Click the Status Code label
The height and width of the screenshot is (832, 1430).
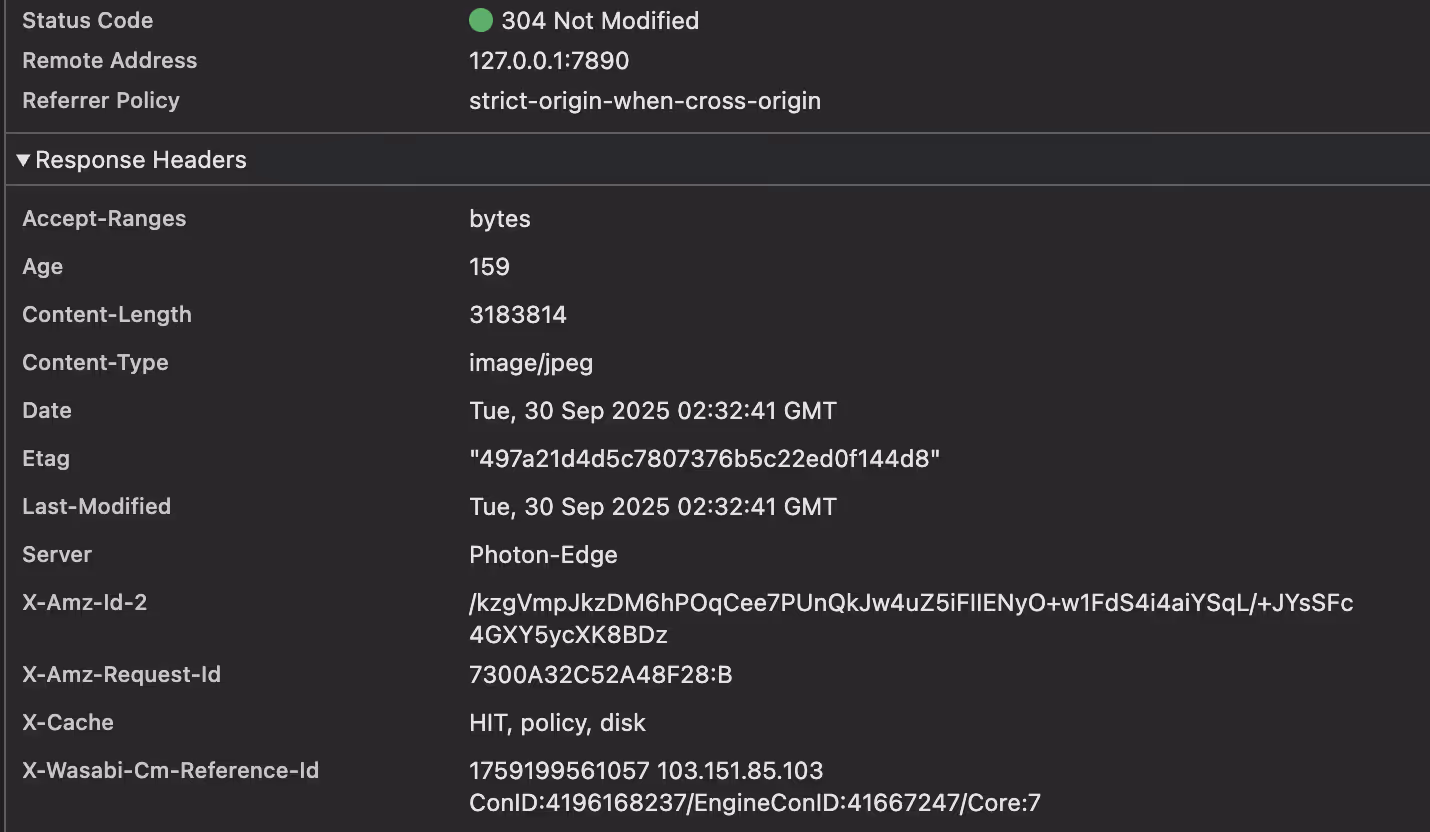87,20
